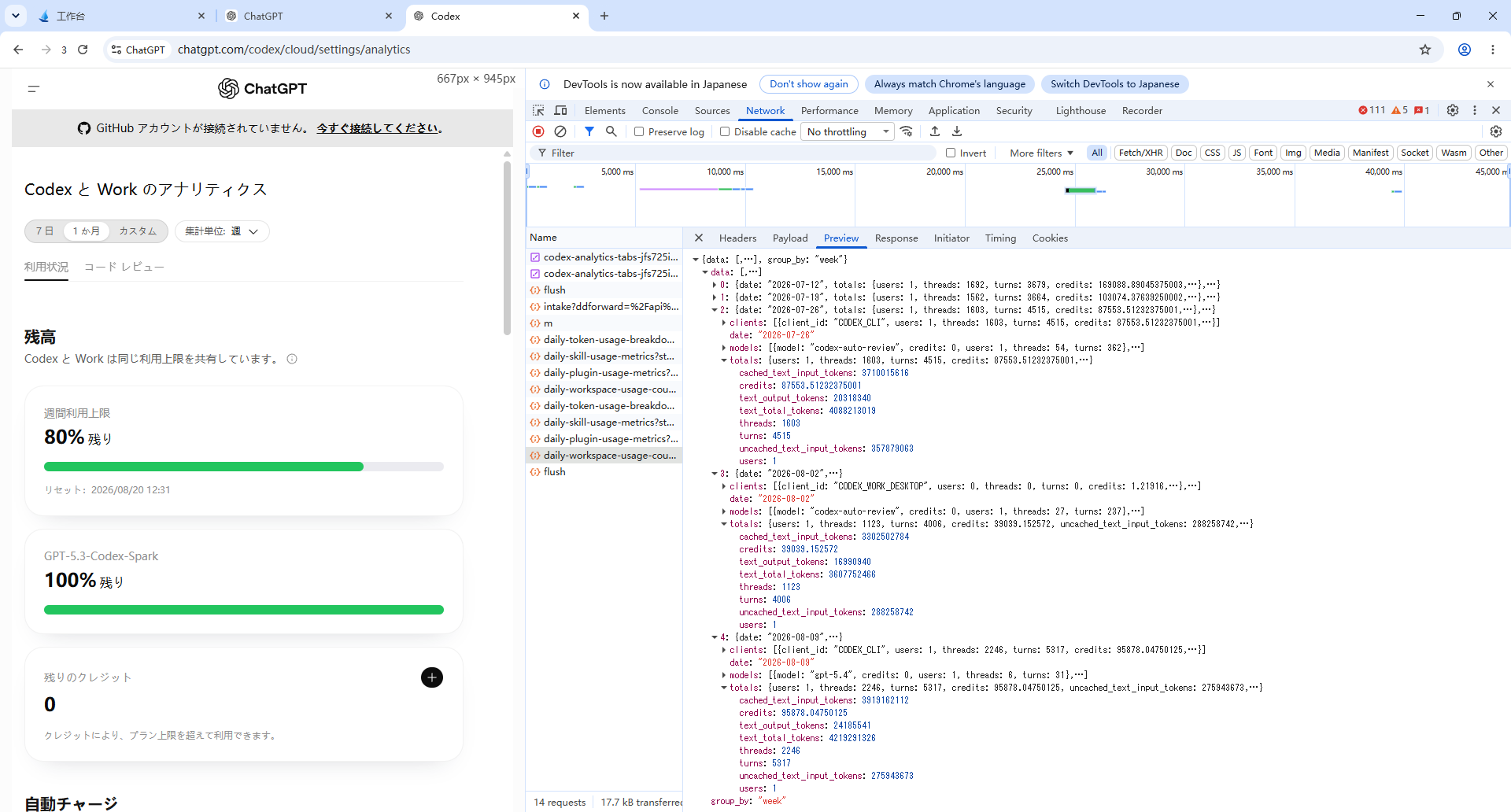Filter requests by CSS type

1212,153
